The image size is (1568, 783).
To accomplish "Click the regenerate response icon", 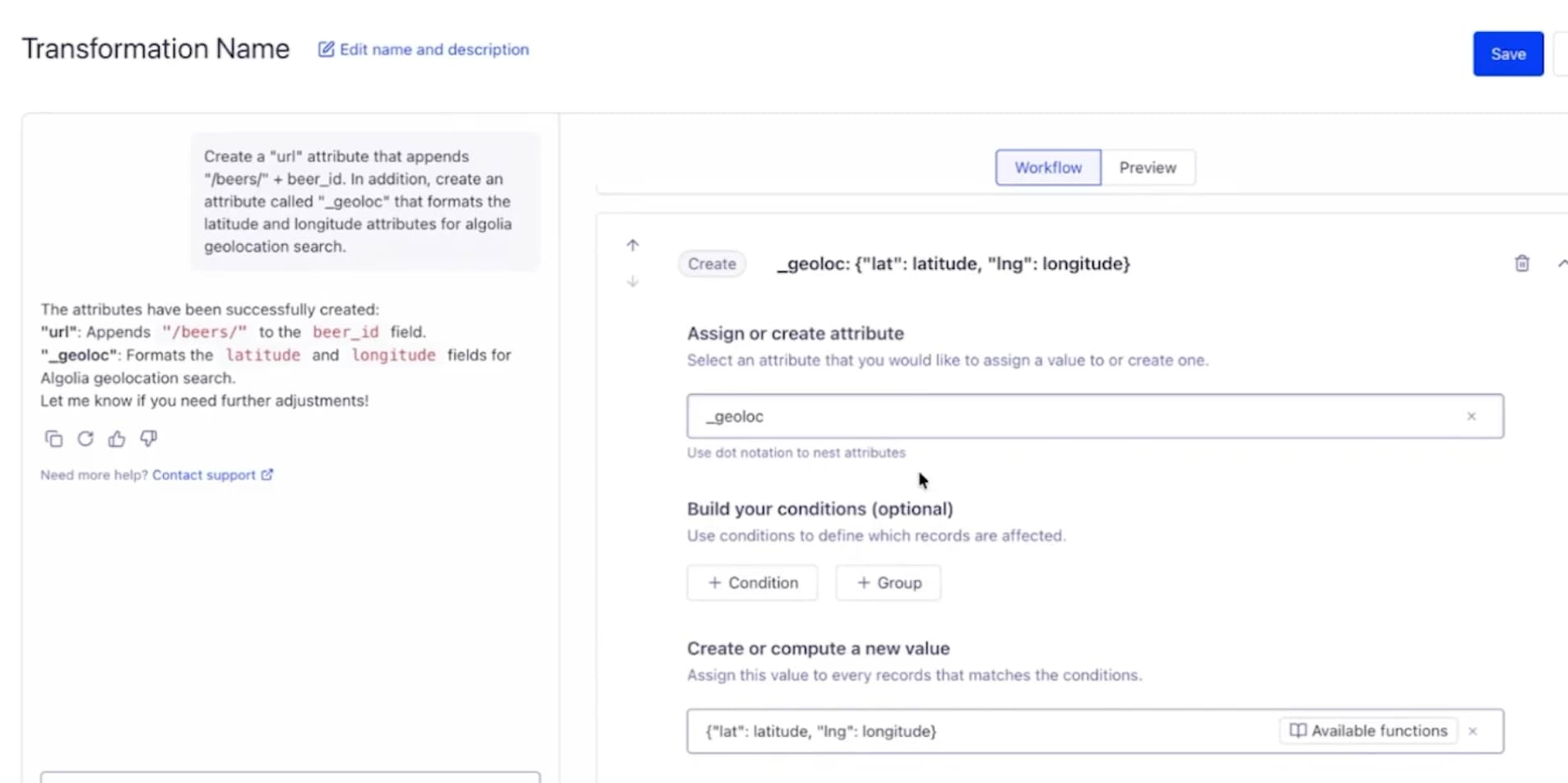I will click(86, 439).
